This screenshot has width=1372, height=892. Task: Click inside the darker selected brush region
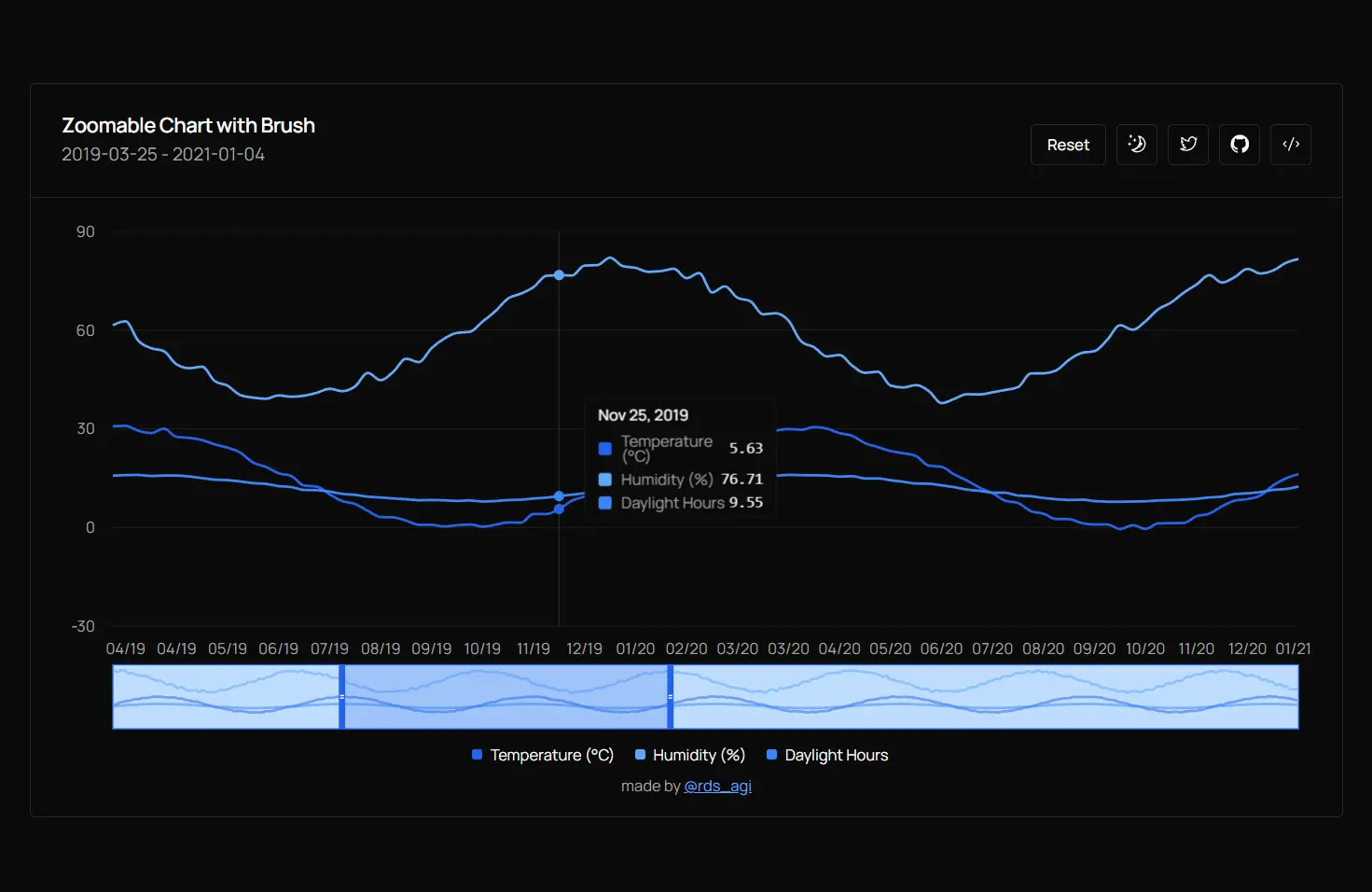[506, 697]
